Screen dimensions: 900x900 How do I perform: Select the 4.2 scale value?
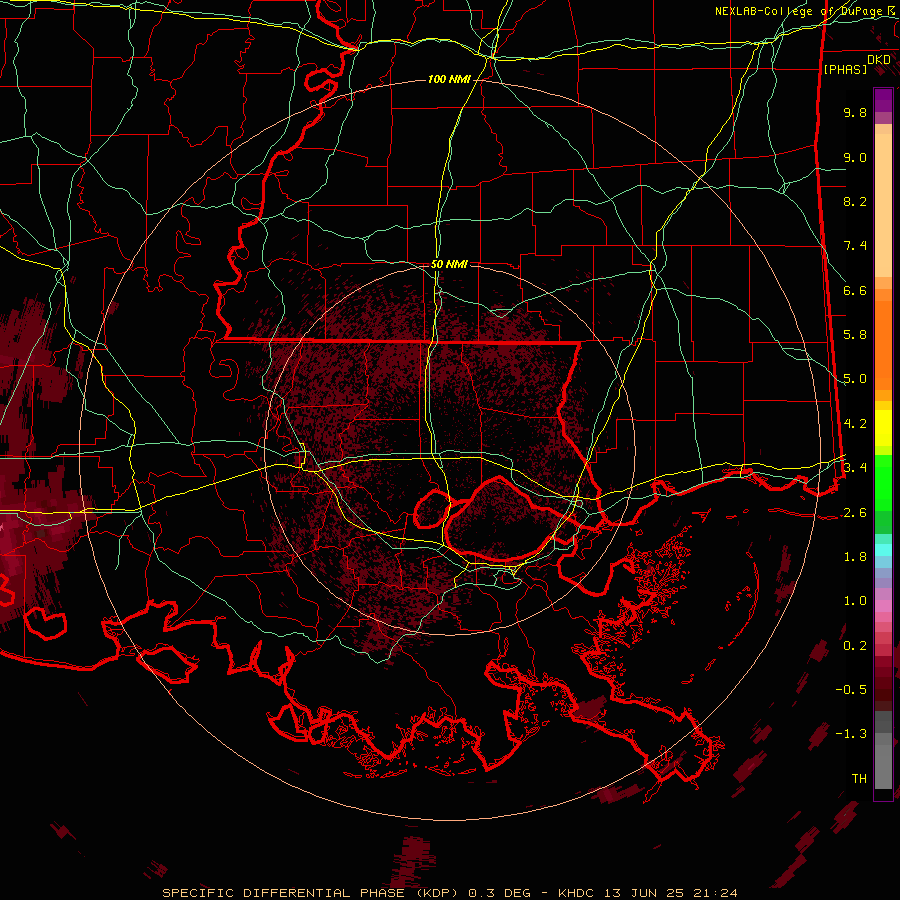coord(855,424)
